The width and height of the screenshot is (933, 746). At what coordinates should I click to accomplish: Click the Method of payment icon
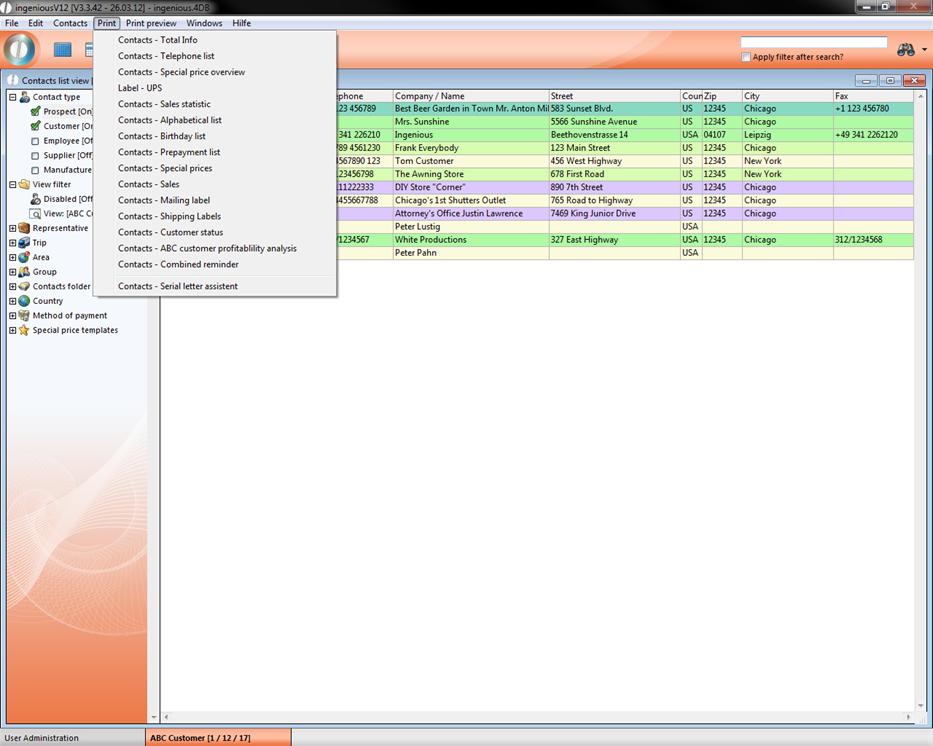[x=24, y=316]
